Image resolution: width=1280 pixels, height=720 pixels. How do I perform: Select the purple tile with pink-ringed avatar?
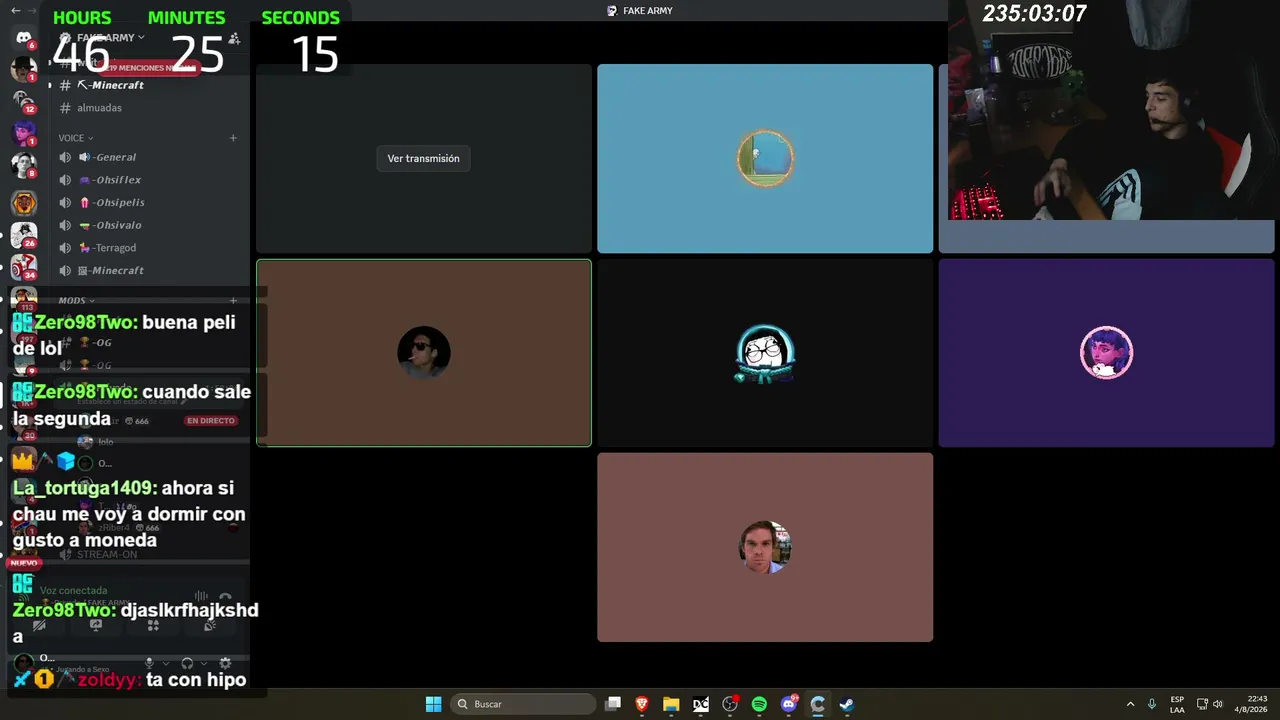[x=1106, y=353]
